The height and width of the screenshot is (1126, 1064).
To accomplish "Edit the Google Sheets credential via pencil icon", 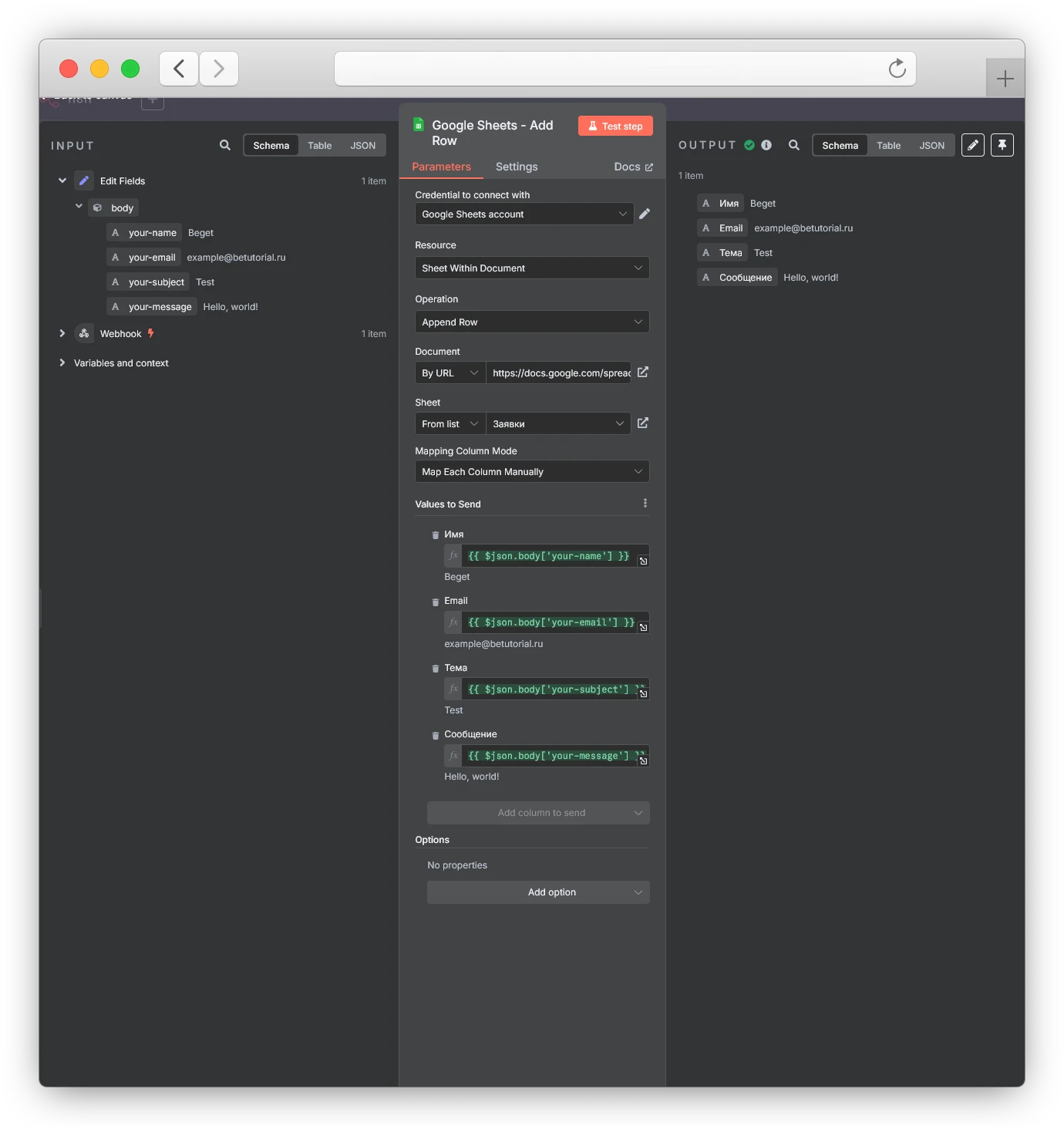I will click(645, 214).
